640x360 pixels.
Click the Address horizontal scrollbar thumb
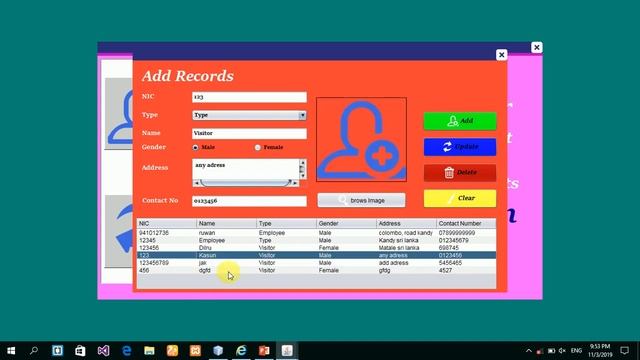coord(246,183)
